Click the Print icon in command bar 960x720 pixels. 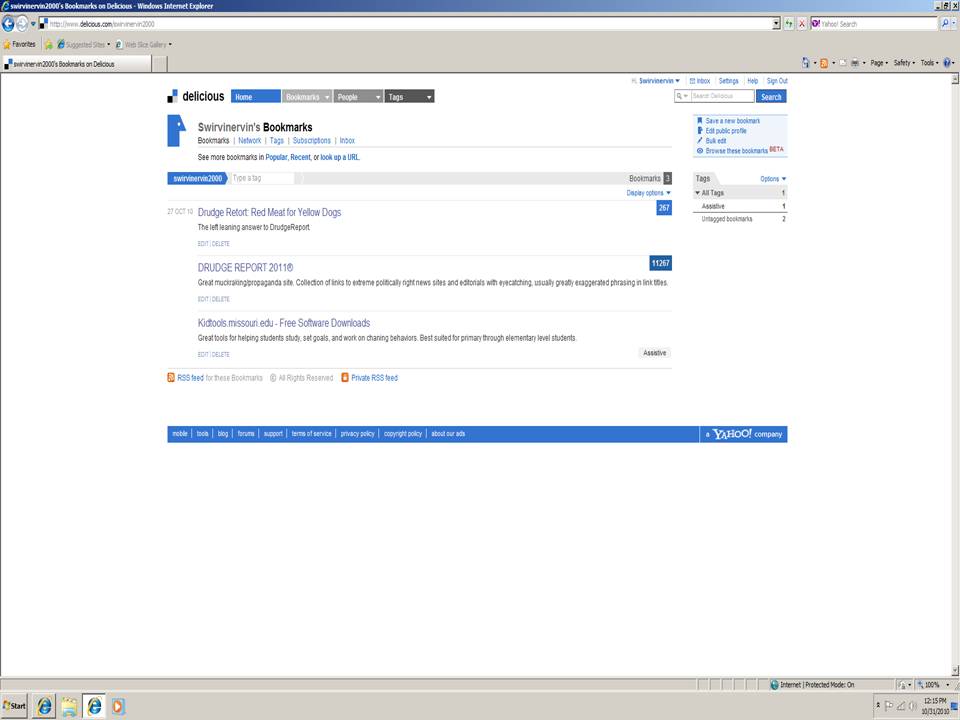[855, 62]
